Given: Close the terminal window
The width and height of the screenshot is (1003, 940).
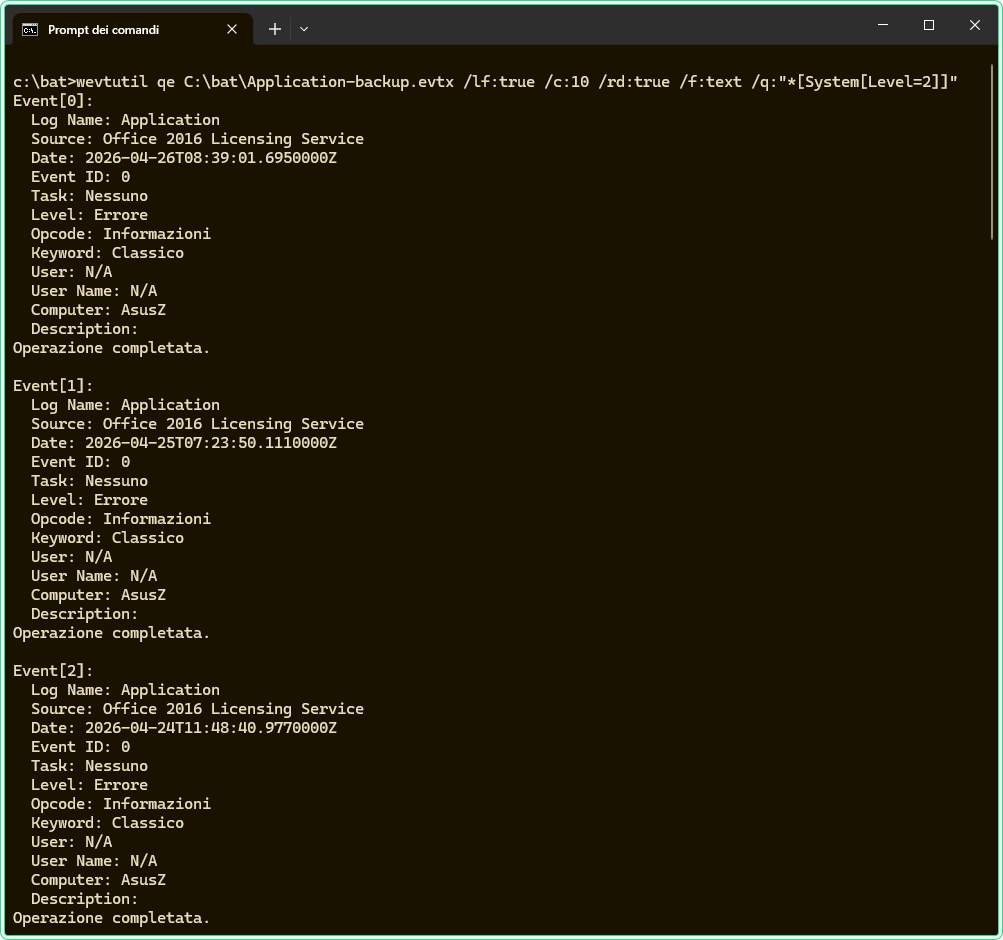Looking at the screenshot, I should (975, 25).
